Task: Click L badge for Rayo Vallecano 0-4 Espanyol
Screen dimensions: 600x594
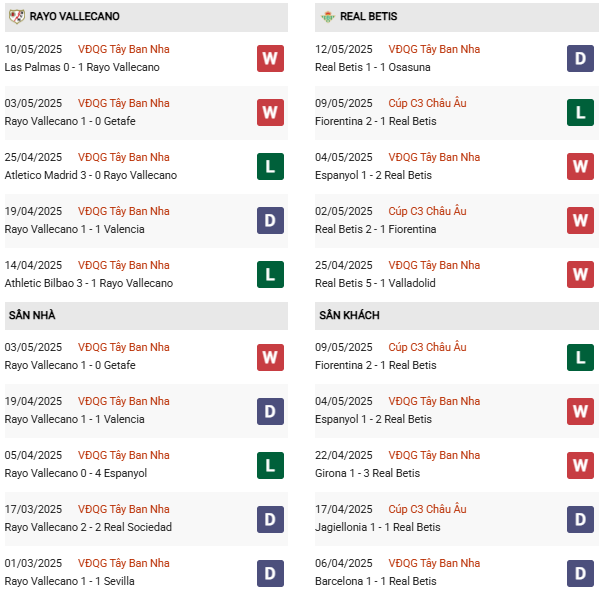Action: tap(270, 465)
